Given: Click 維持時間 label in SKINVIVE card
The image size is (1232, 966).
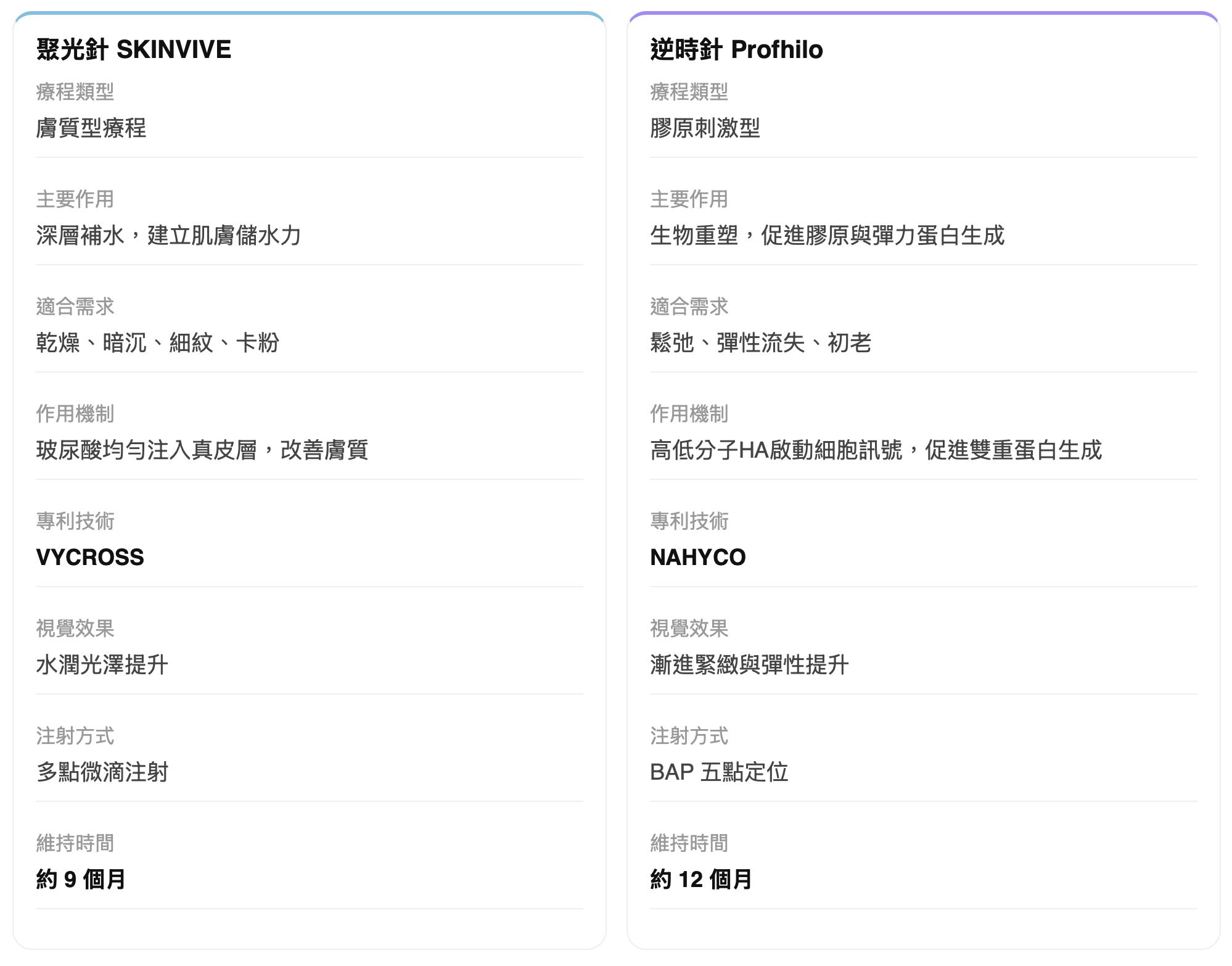Looking at the screenshot, I should 75,843.
